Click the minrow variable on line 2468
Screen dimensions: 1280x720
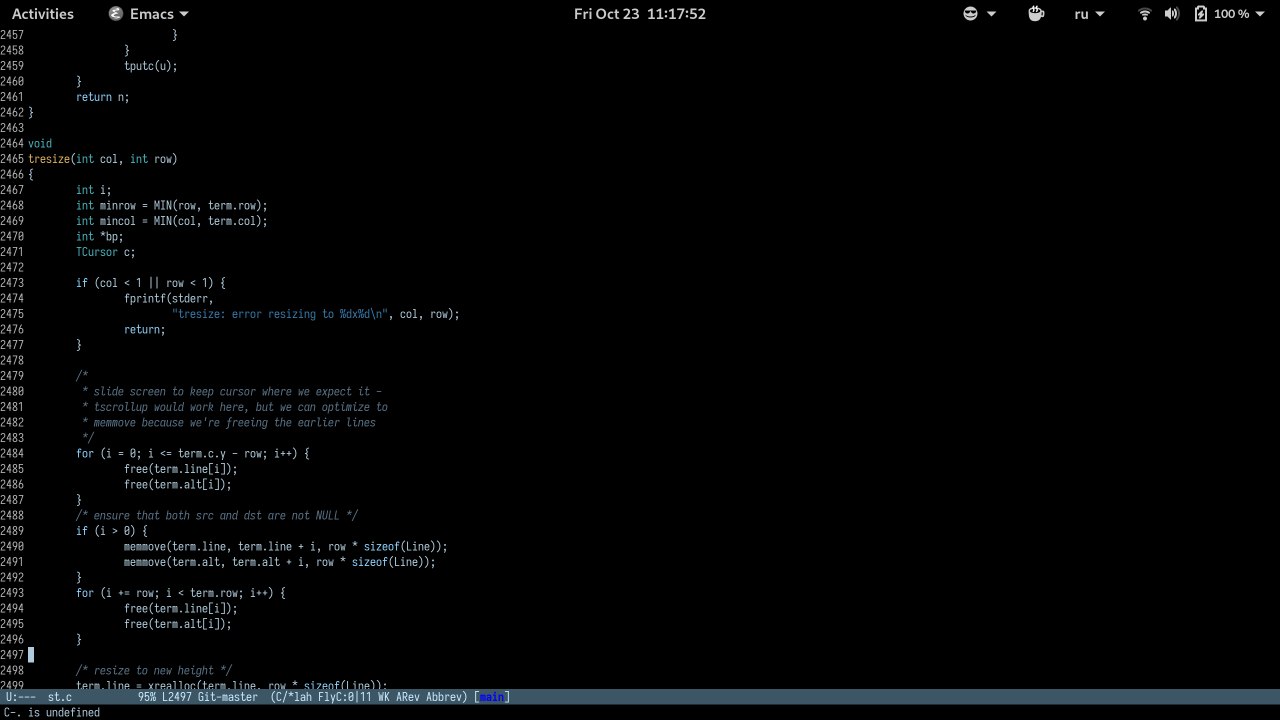(x=117, y=205)
